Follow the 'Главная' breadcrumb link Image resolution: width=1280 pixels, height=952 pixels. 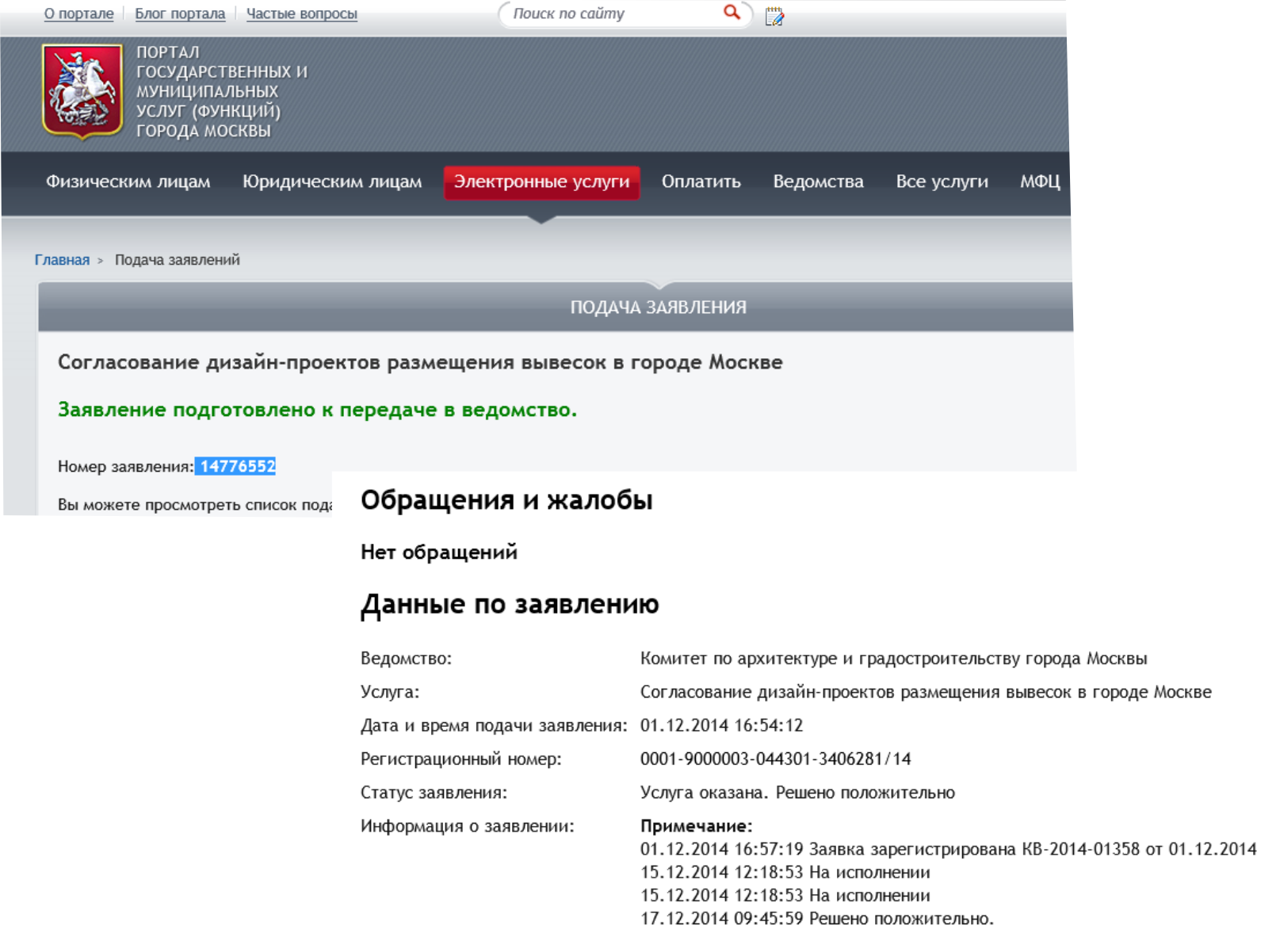pos(62,260)
